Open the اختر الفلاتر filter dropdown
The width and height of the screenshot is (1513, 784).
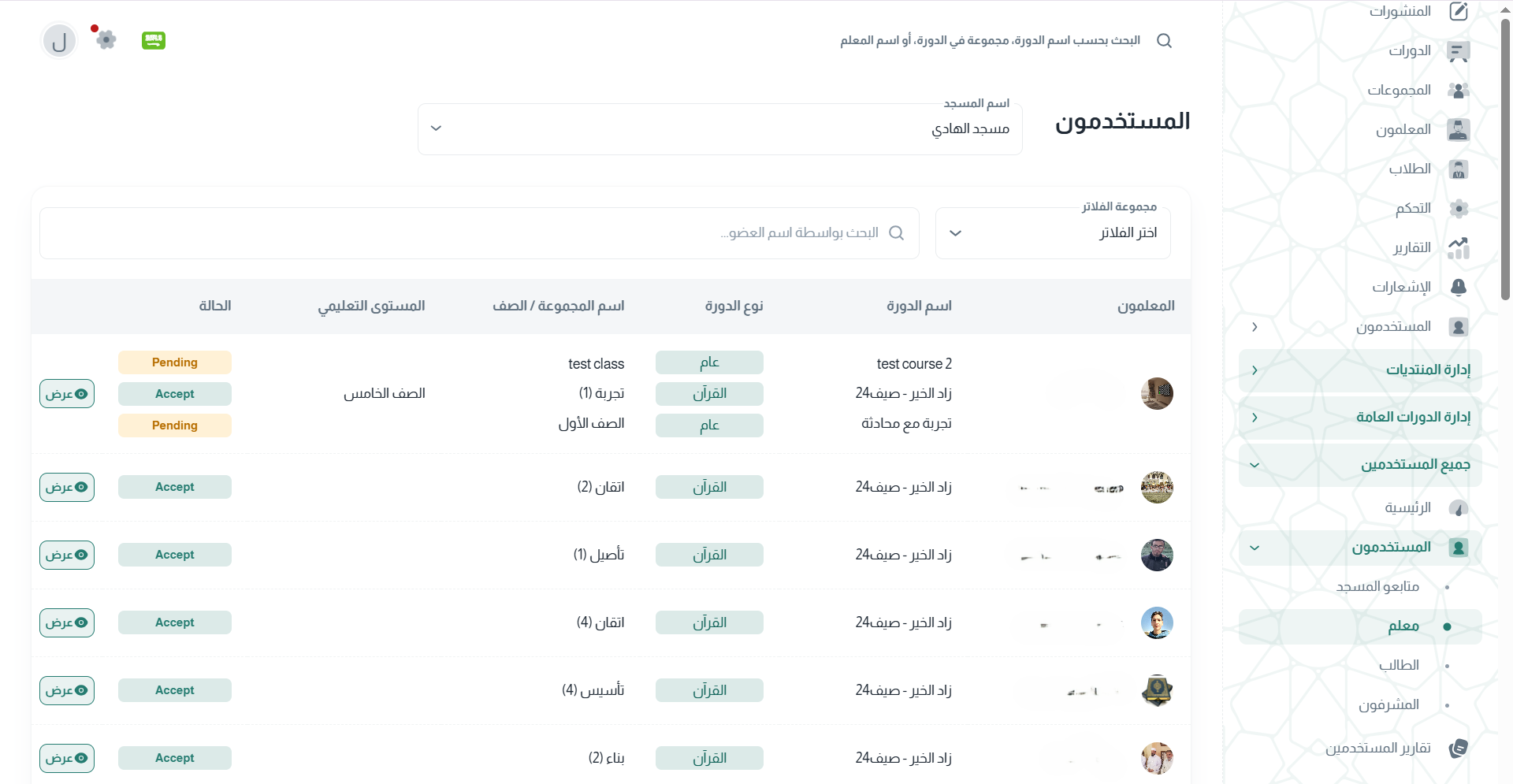point(1052,233)
